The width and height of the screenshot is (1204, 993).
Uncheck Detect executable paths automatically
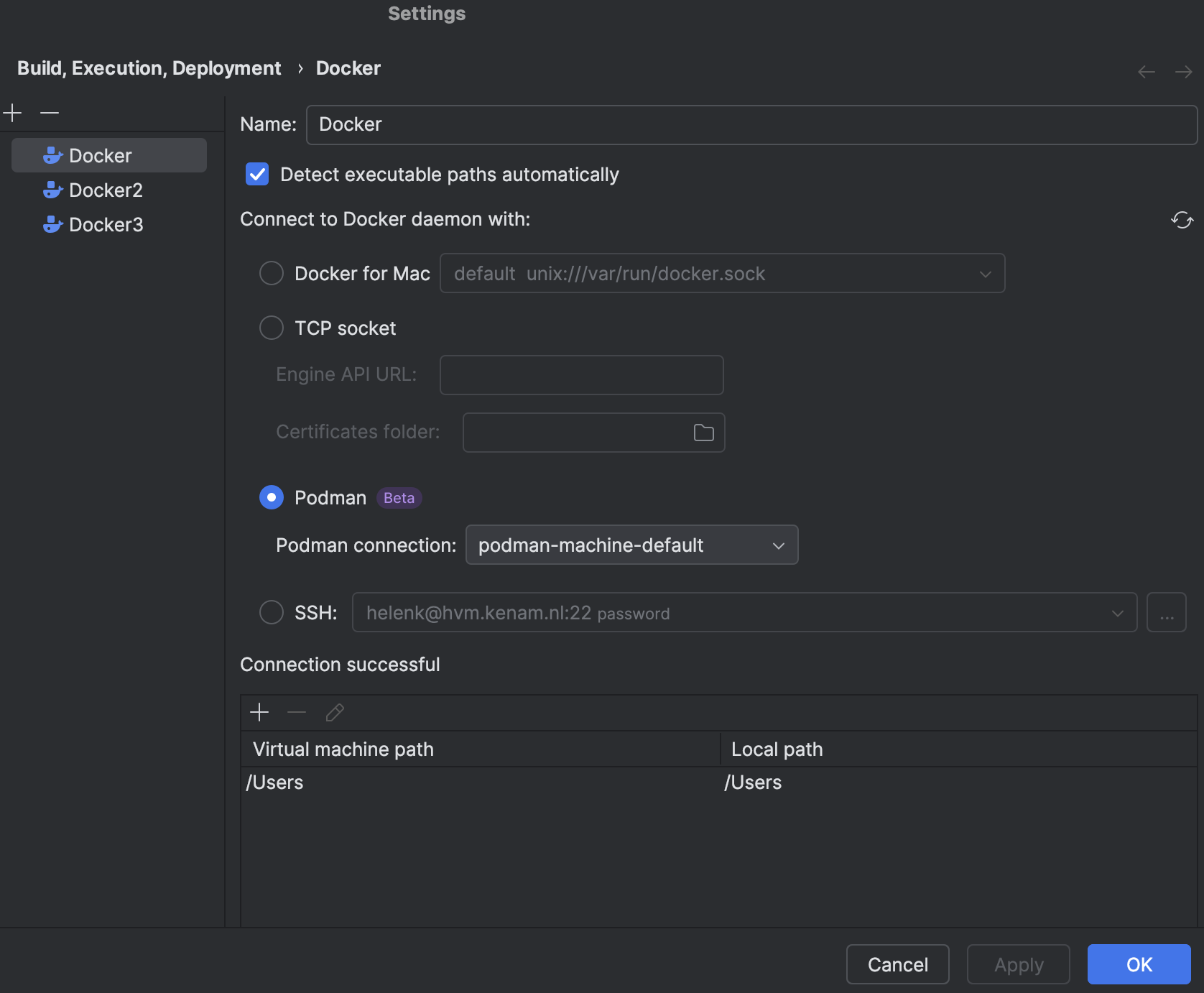point(256,174)
